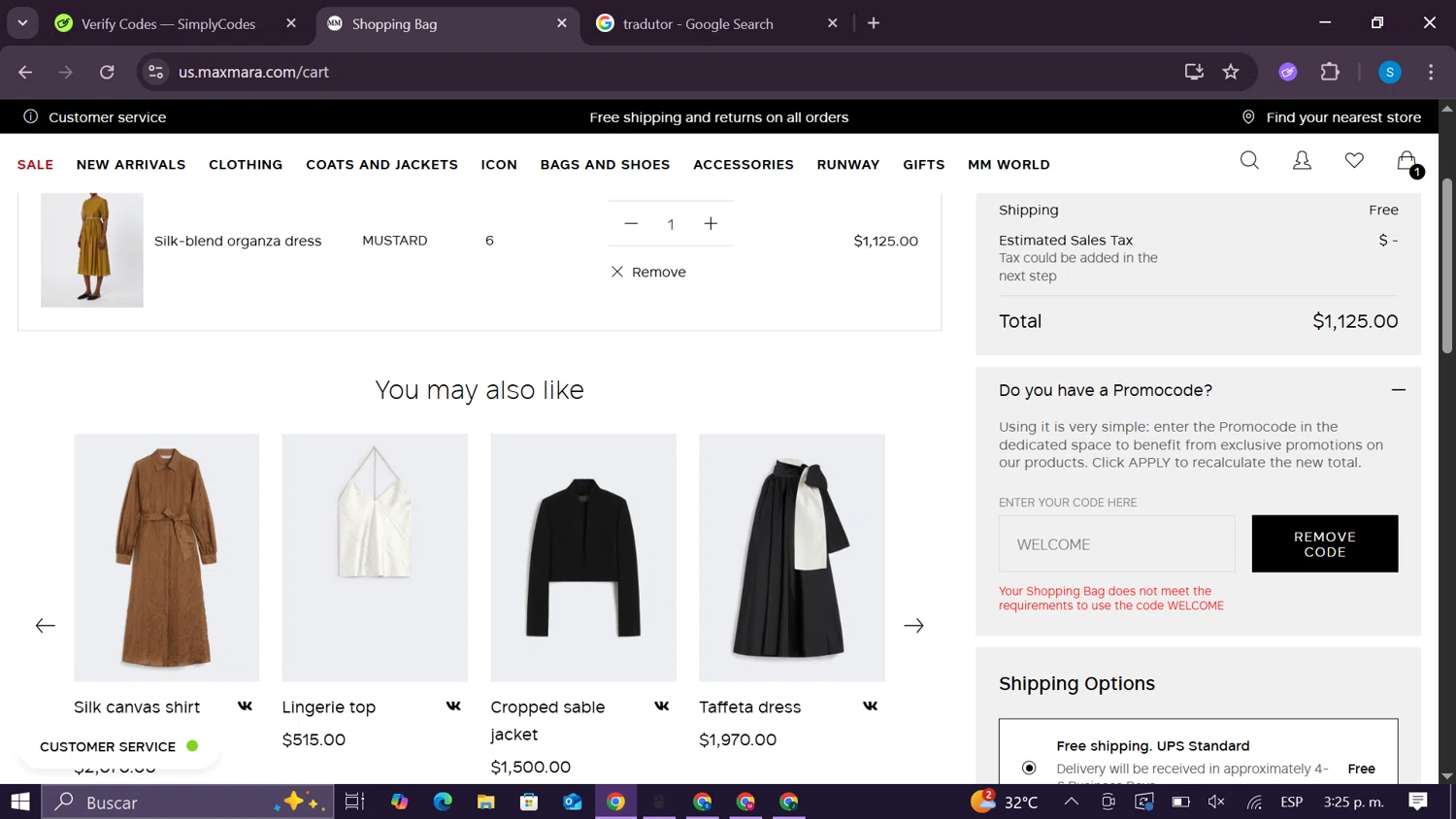Open File Explorer from taskbar

(x=486, y=802)
